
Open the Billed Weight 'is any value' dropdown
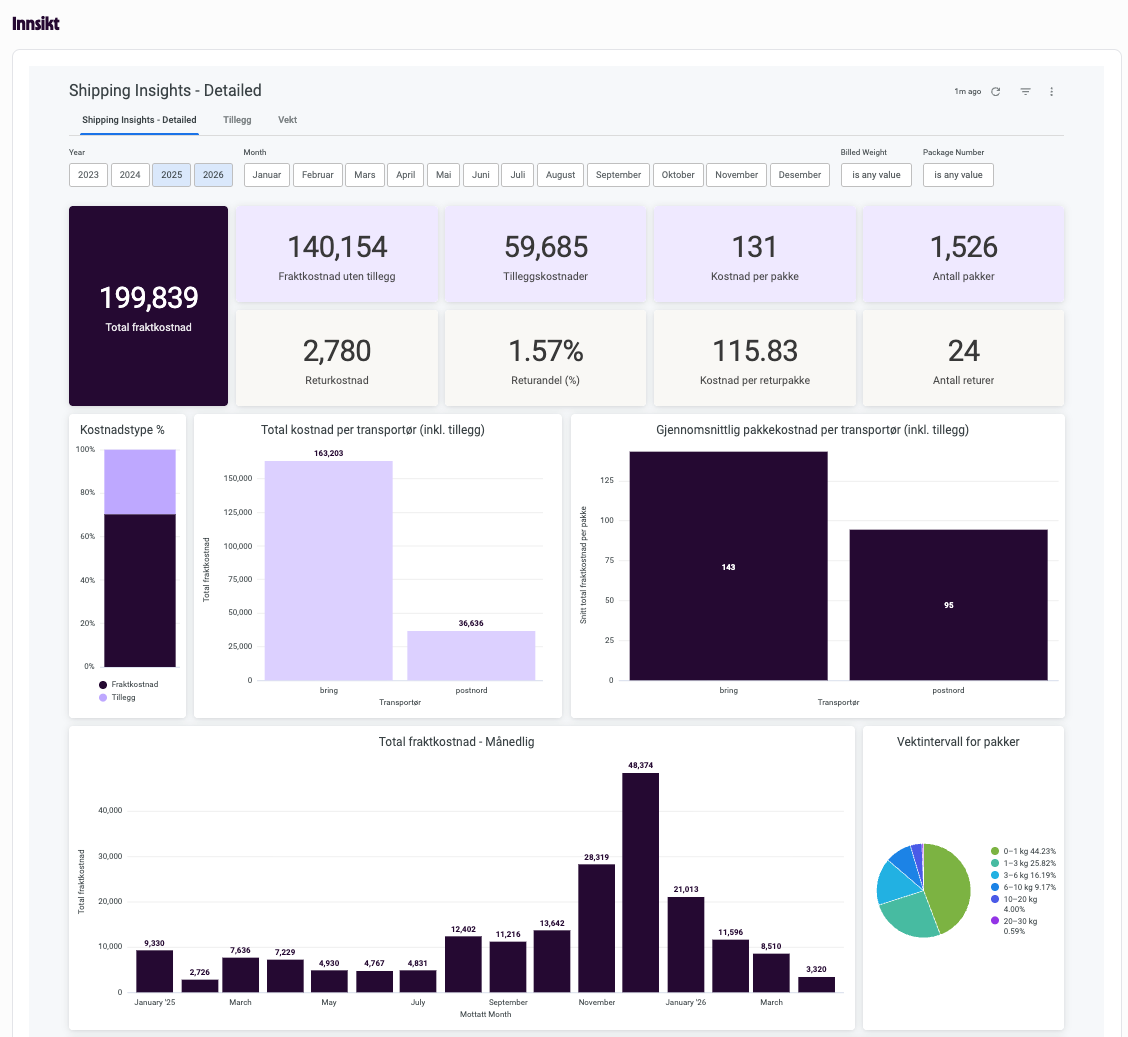[876, 174]
